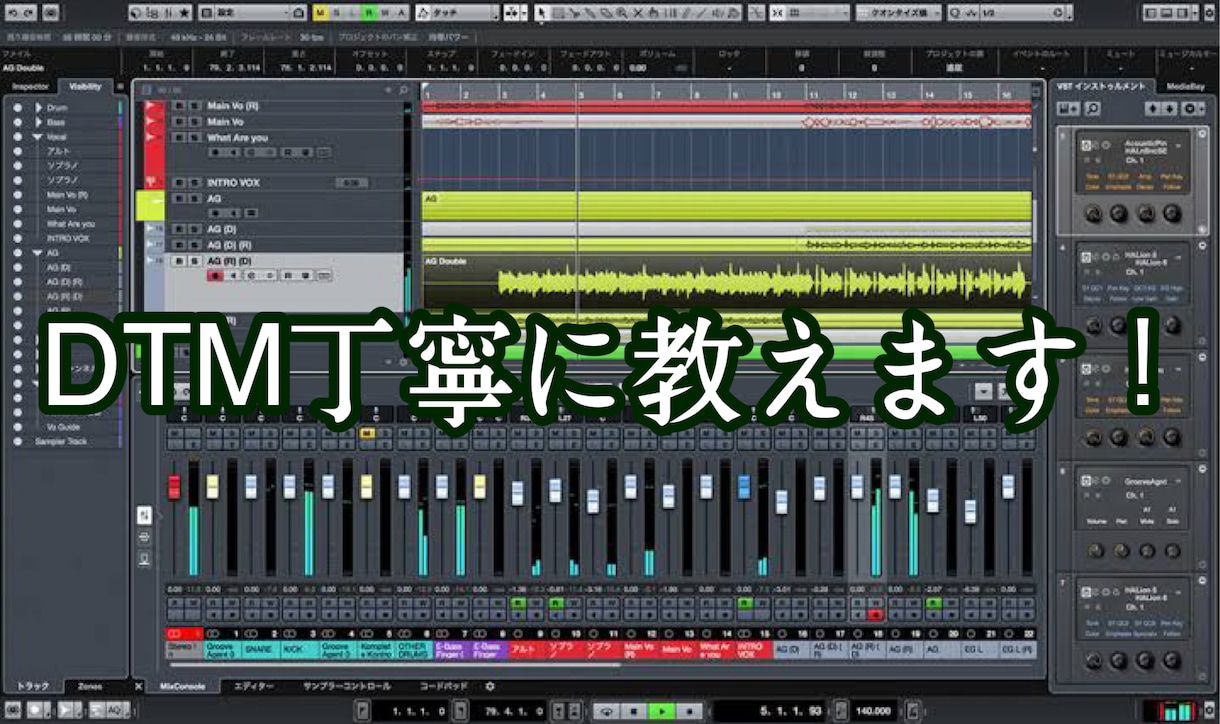
Task: Switch to the Visibility tab
Action: tap(85, 87)
